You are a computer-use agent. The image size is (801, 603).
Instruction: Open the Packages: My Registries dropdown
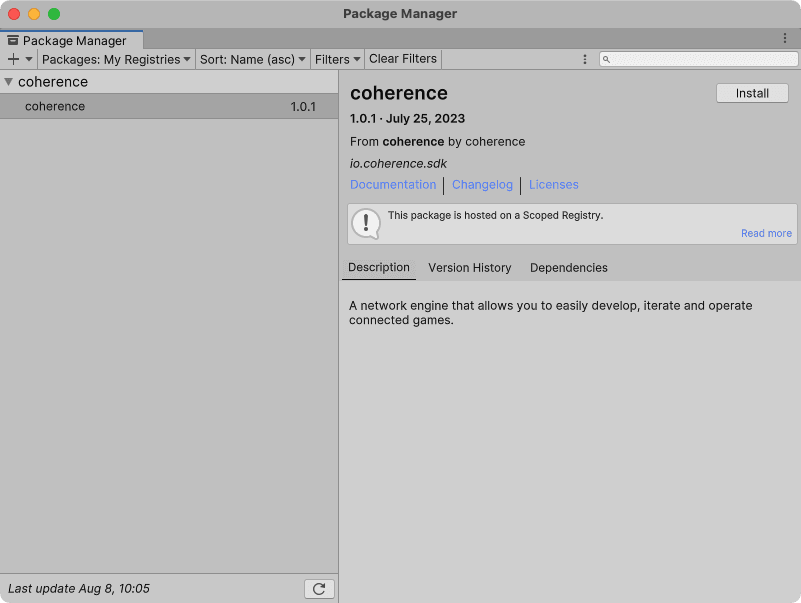115,59
